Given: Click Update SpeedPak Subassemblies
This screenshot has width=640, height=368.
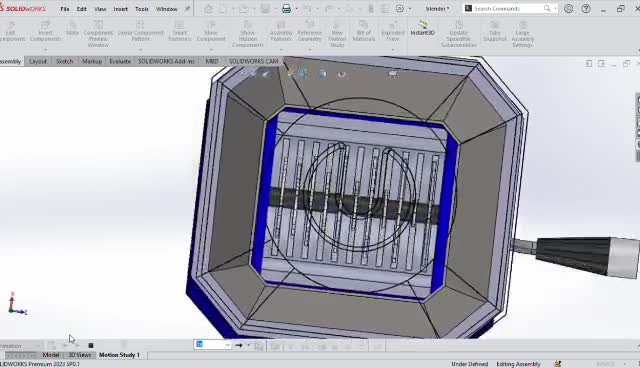Looking at the screenshot, I should click(459, 34).
